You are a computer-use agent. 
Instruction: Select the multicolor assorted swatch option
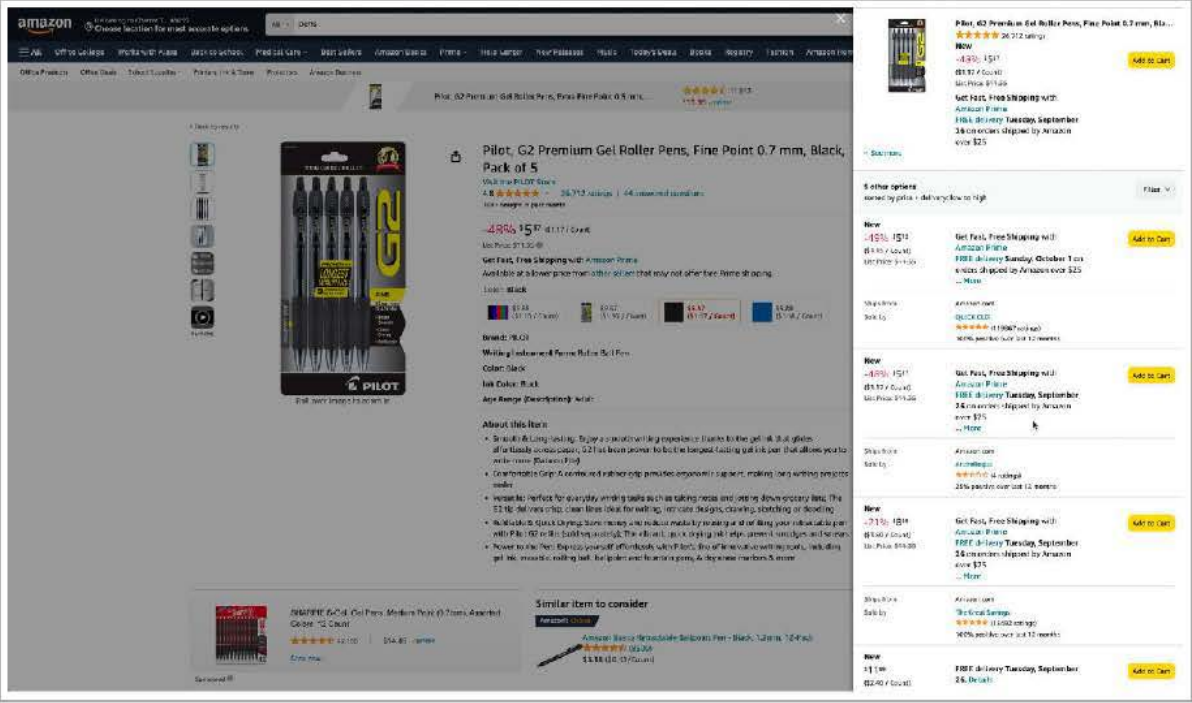click(x=522, y=312)
